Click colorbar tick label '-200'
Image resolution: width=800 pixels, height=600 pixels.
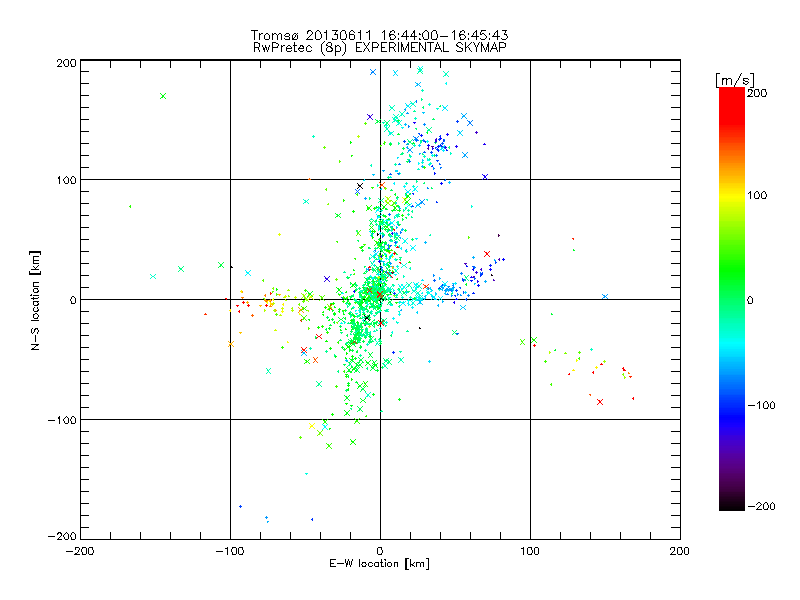(761, 506)
